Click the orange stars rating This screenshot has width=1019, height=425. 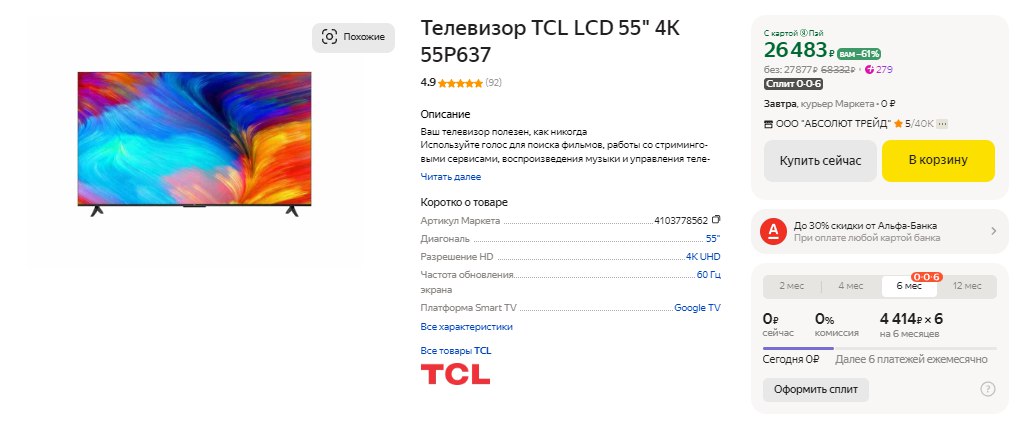click(460, 82)
